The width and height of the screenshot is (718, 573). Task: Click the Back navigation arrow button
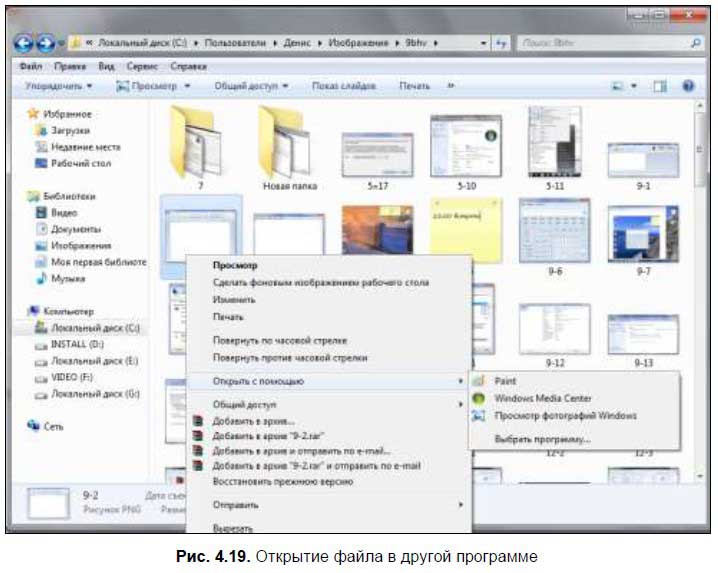(x=27, y=44)
